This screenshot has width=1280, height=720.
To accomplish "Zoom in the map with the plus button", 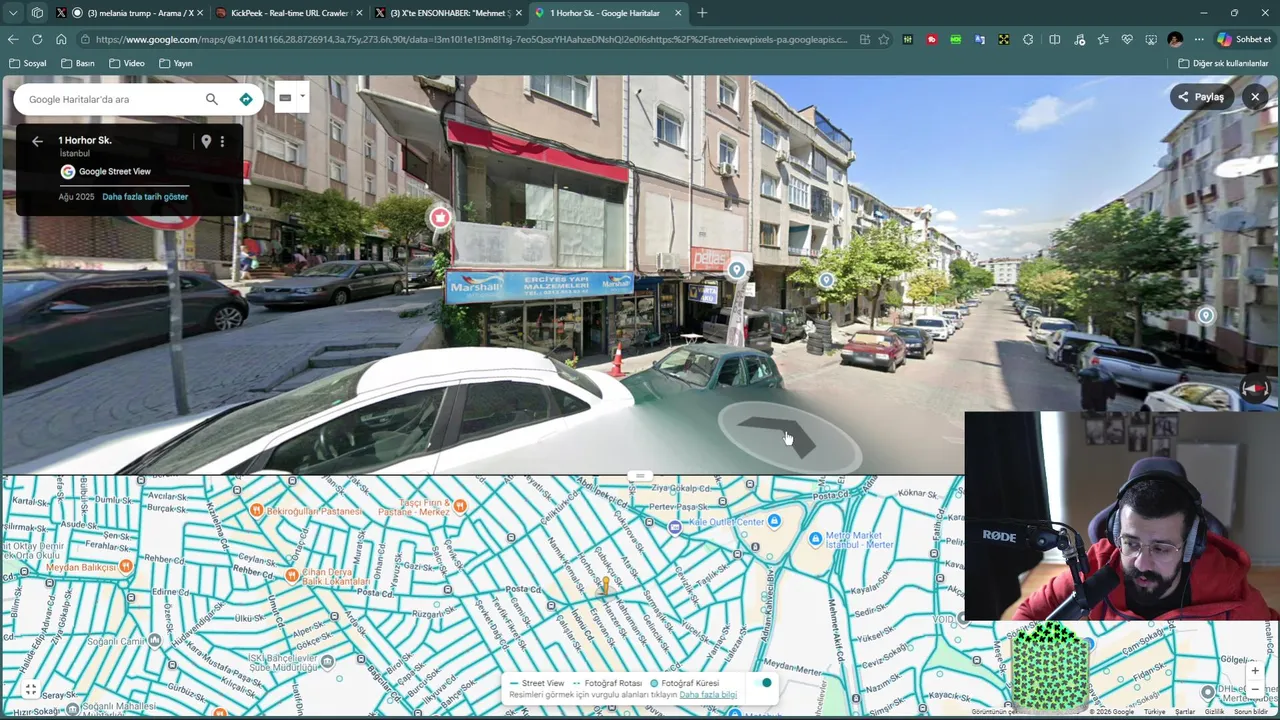I will coord(1255,671).
